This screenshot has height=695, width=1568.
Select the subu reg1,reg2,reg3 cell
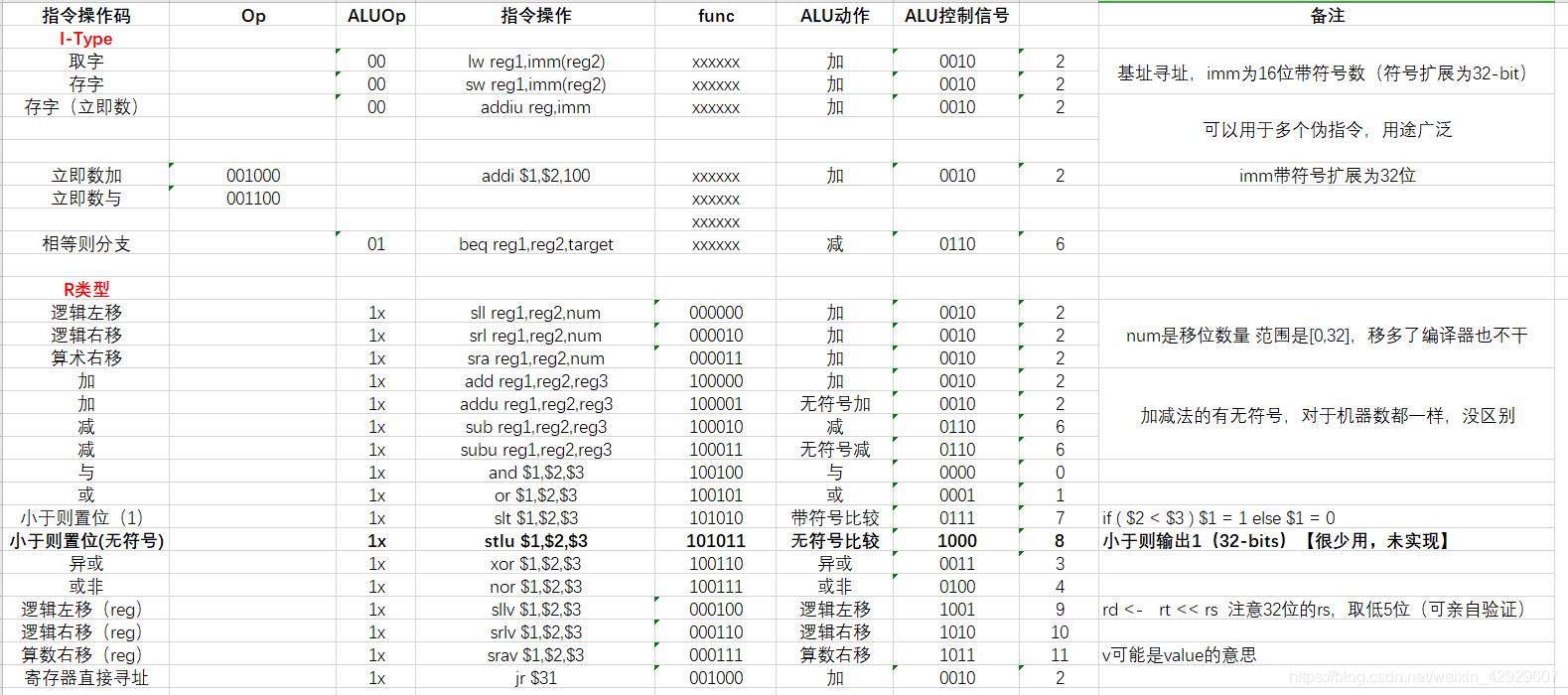tap(535, 450)
